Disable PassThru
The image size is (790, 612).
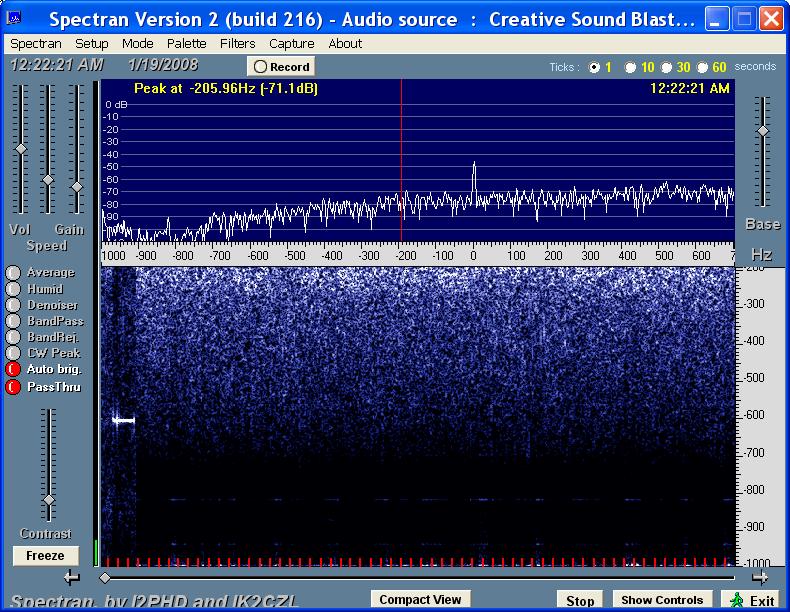click(13, 387)
